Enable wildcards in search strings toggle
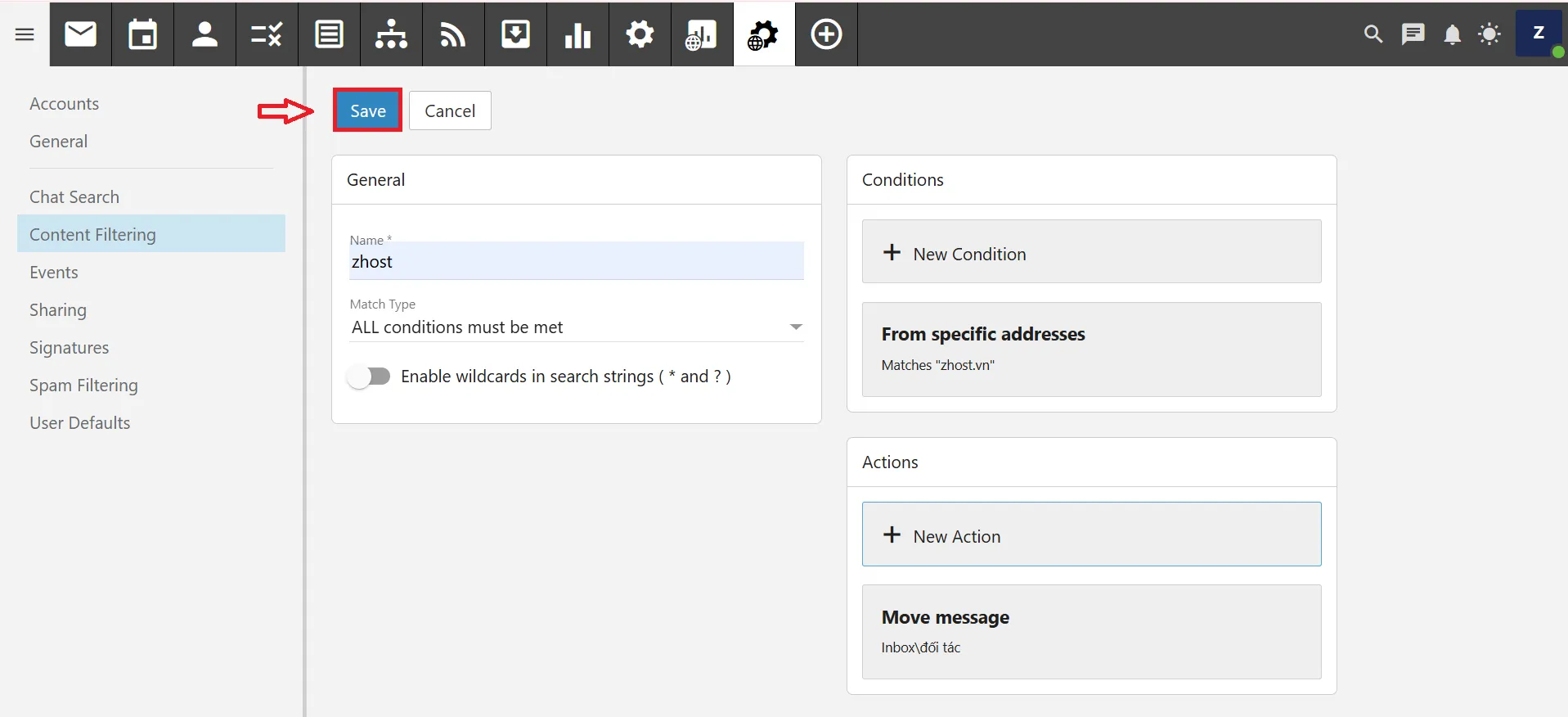 tap(369, 377)
